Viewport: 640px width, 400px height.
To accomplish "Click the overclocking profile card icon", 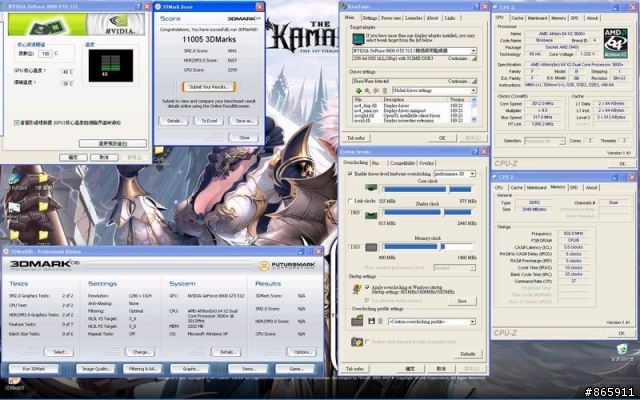I will [357, 321].
